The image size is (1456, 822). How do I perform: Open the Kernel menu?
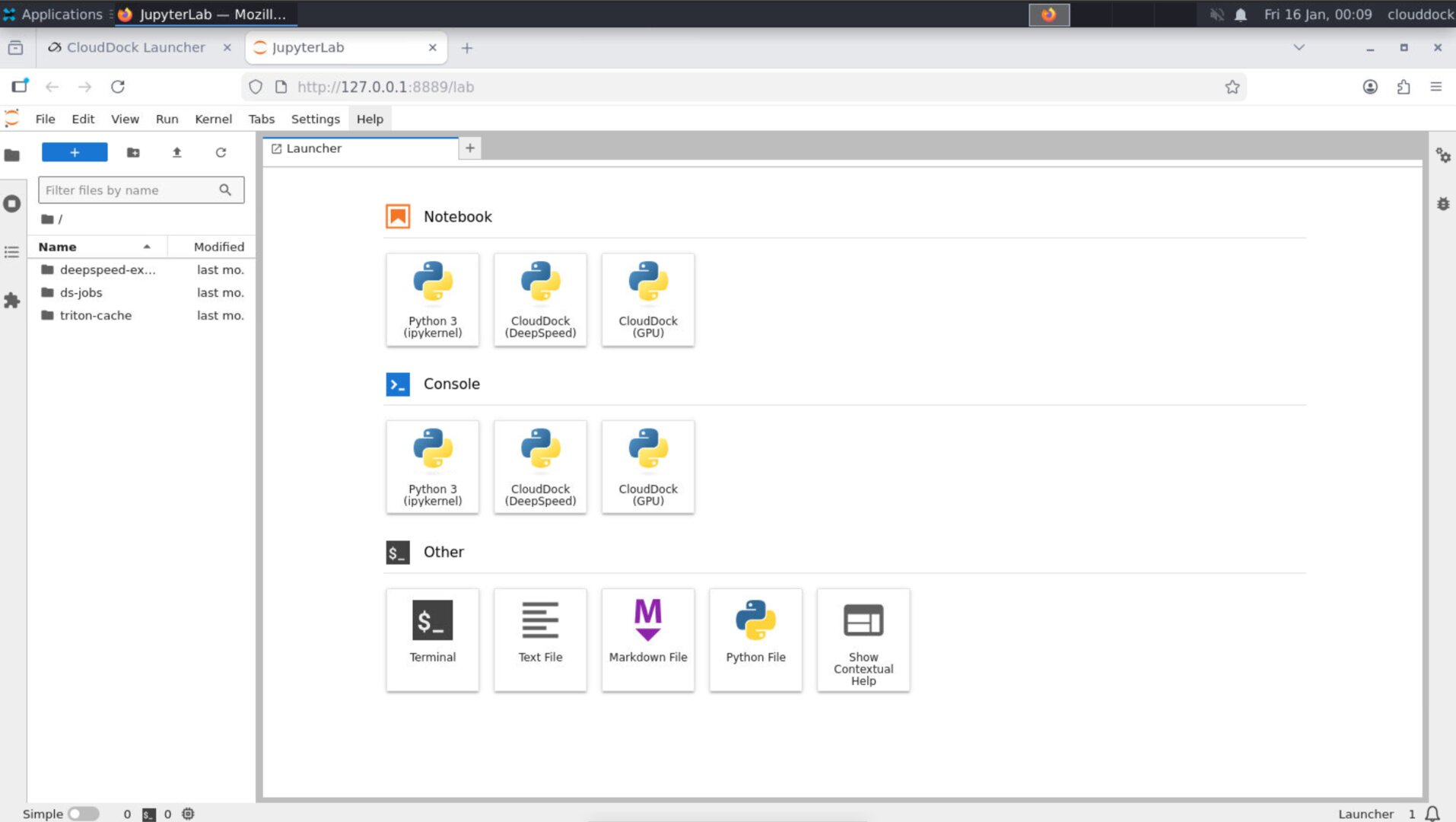pyautogui.click(x=213, y=119)
